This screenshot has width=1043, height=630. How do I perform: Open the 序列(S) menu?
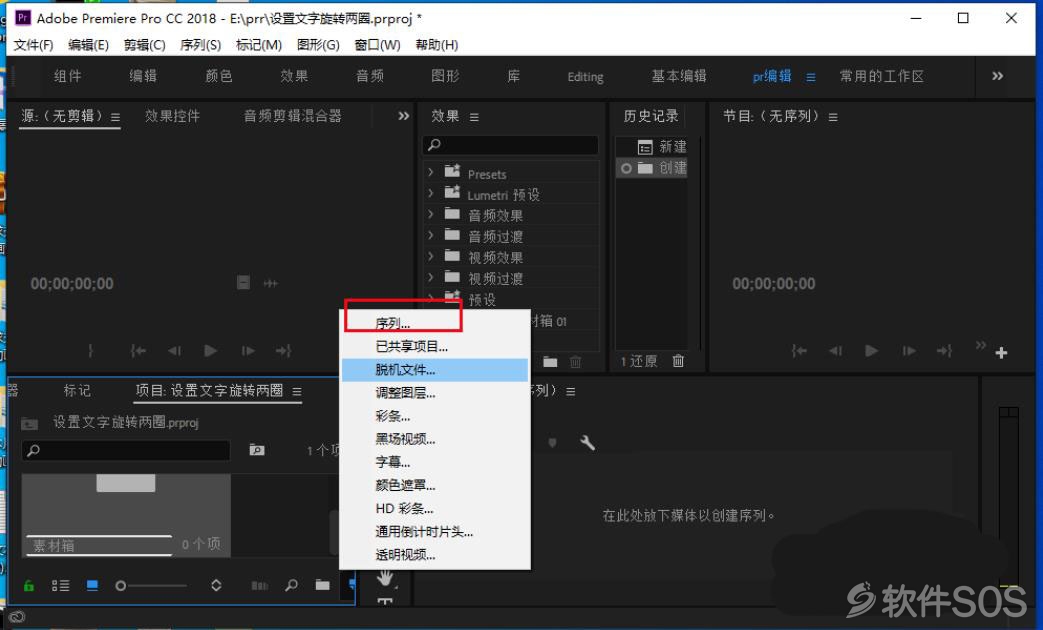pos(200,45)
